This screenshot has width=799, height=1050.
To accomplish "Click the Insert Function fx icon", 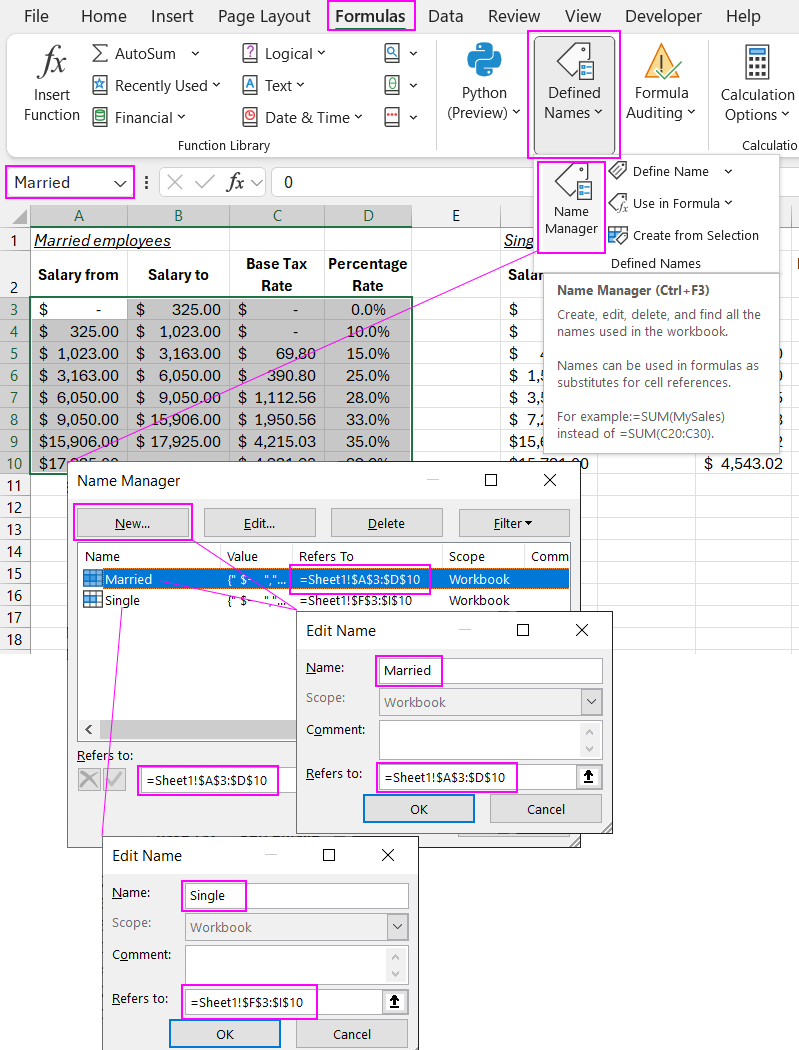I will (x=51, y=64).
